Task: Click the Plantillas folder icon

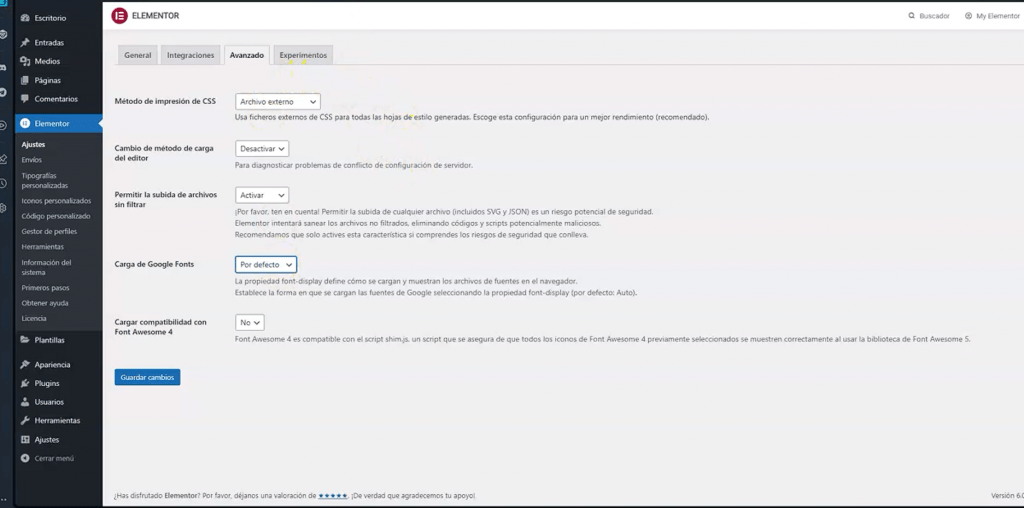Action: (25, 340)
